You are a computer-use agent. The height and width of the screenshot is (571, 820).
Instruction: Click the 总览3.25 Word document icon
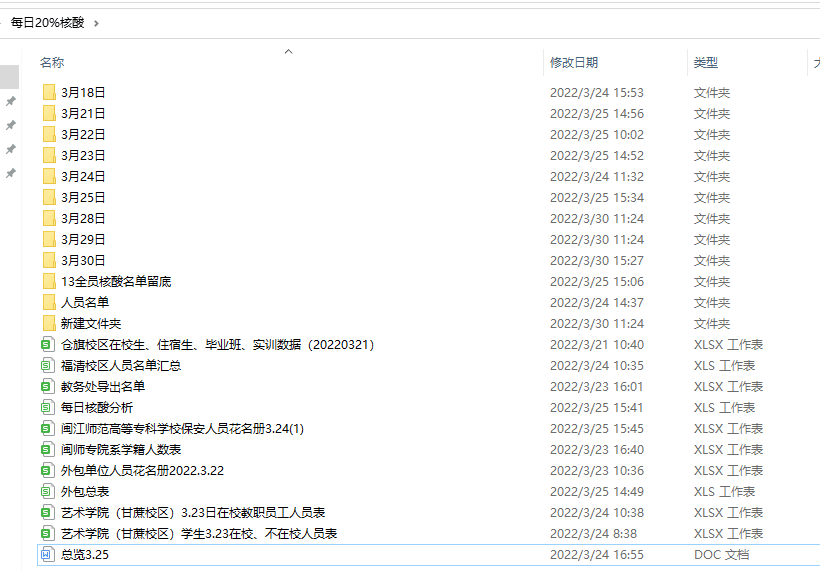point(47,554)
